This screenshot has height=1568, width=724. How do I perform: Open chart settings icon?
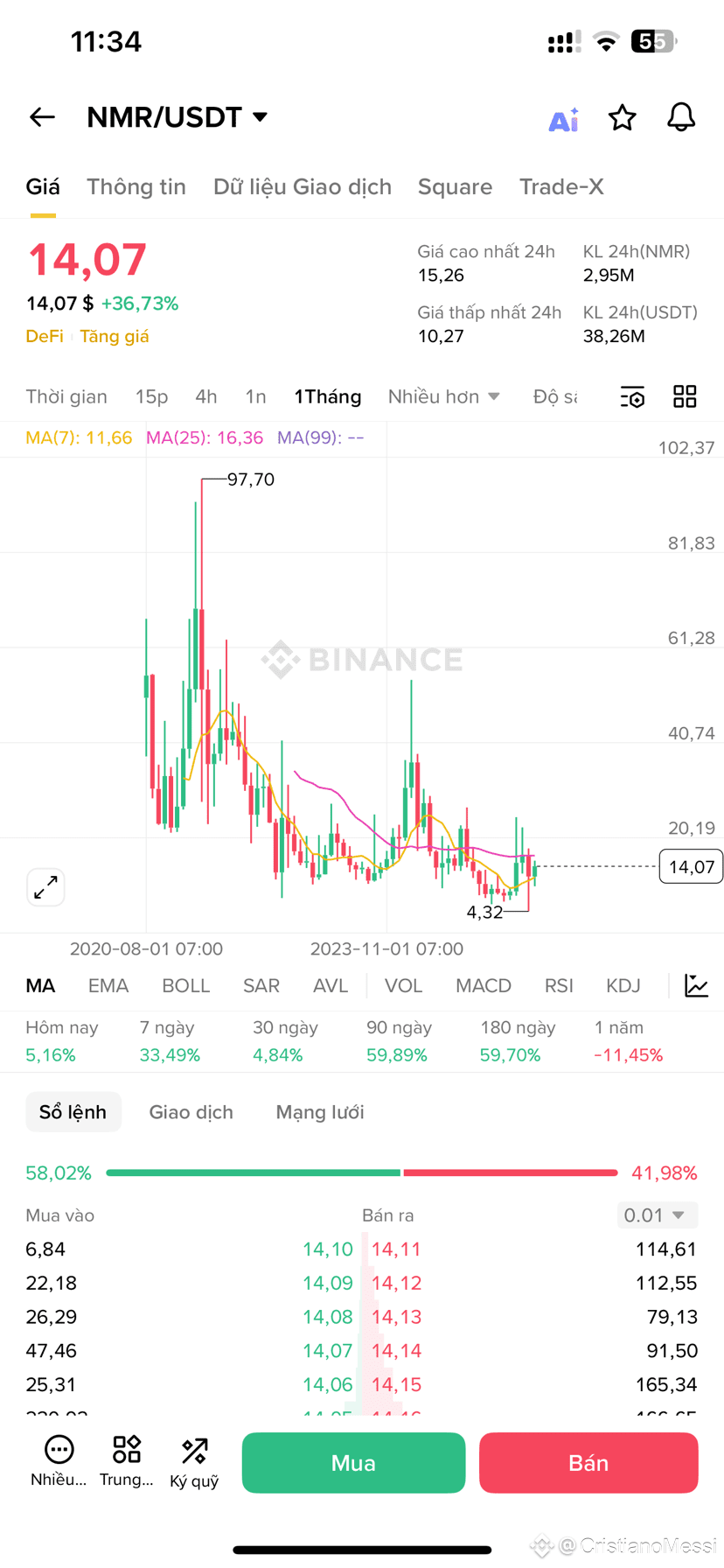tap(632, 397)
